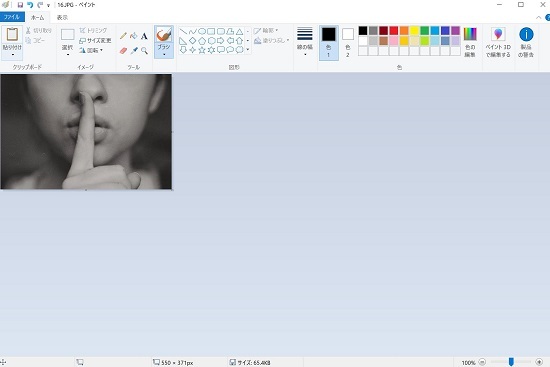Image resolution: width=550 pixels, height=367 pixels.
Task: Open the Select options dropdown arrow
Action: point(68,55)
